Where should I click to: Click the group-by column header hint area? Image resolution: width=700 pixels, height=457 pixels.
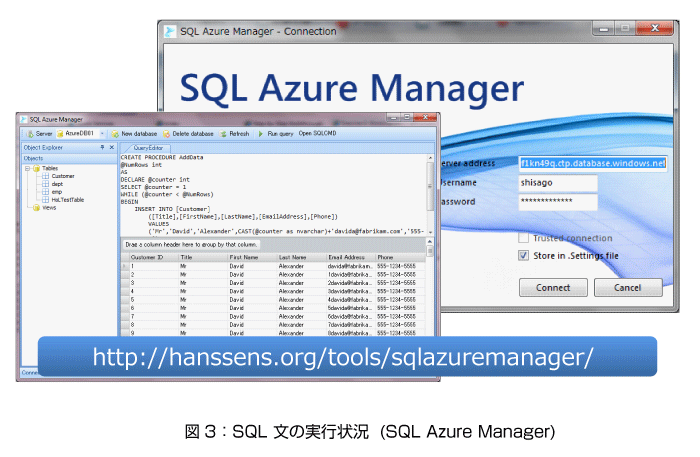[x=191, y=245]
